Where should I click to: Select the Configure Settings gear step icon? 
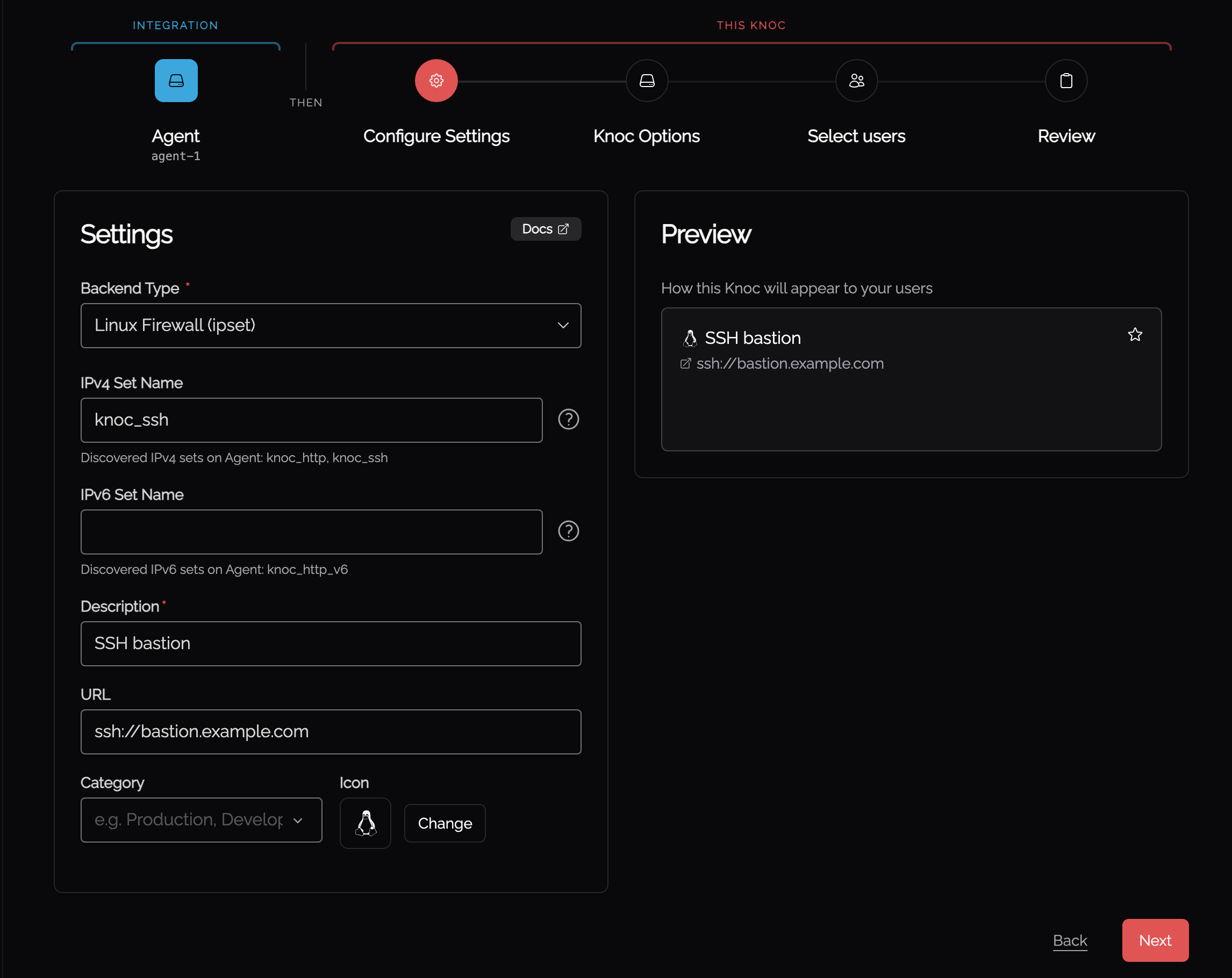coord(436,81)
